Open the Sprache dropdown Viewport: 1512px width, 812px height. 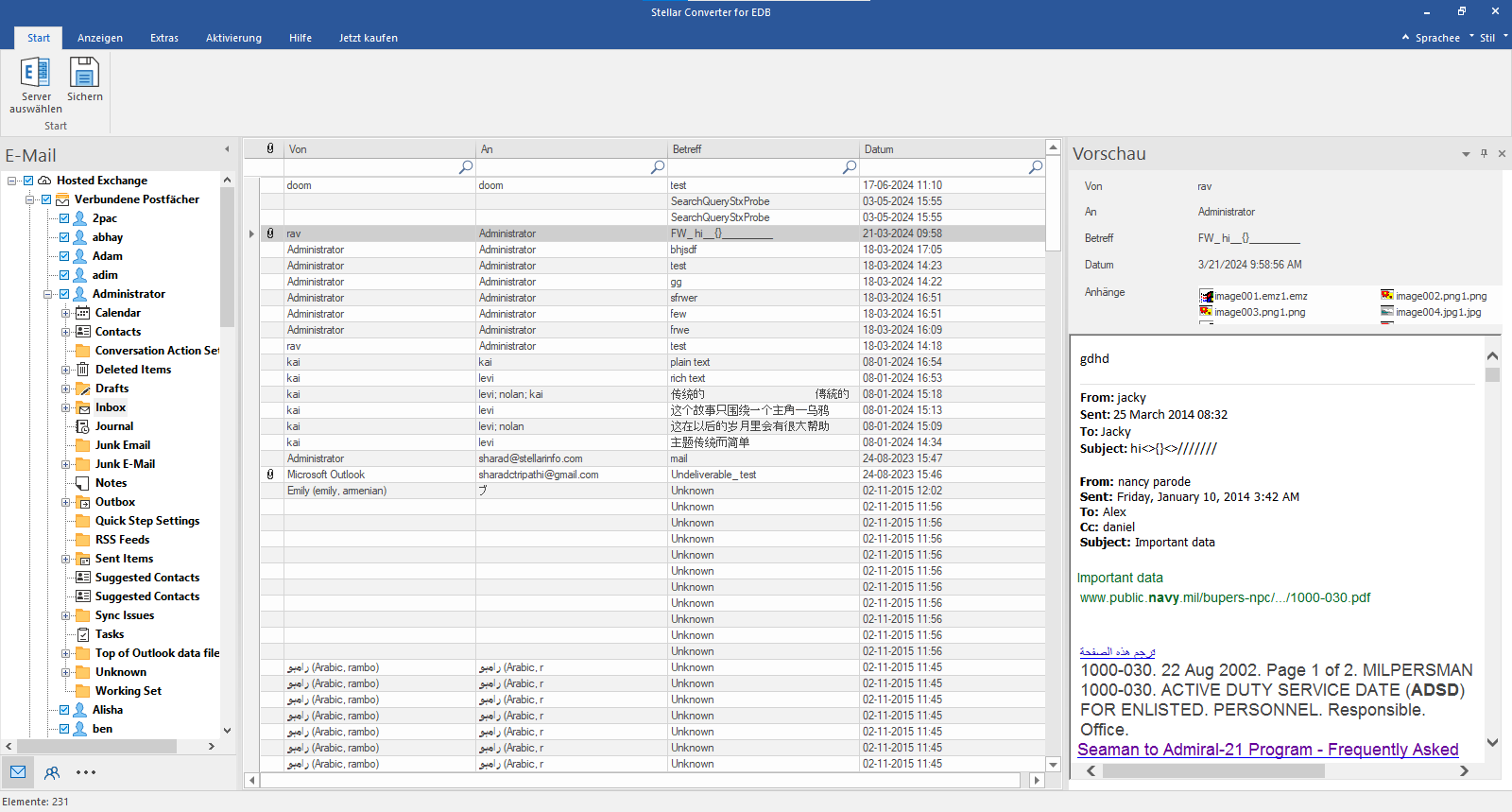point(1437,38)
